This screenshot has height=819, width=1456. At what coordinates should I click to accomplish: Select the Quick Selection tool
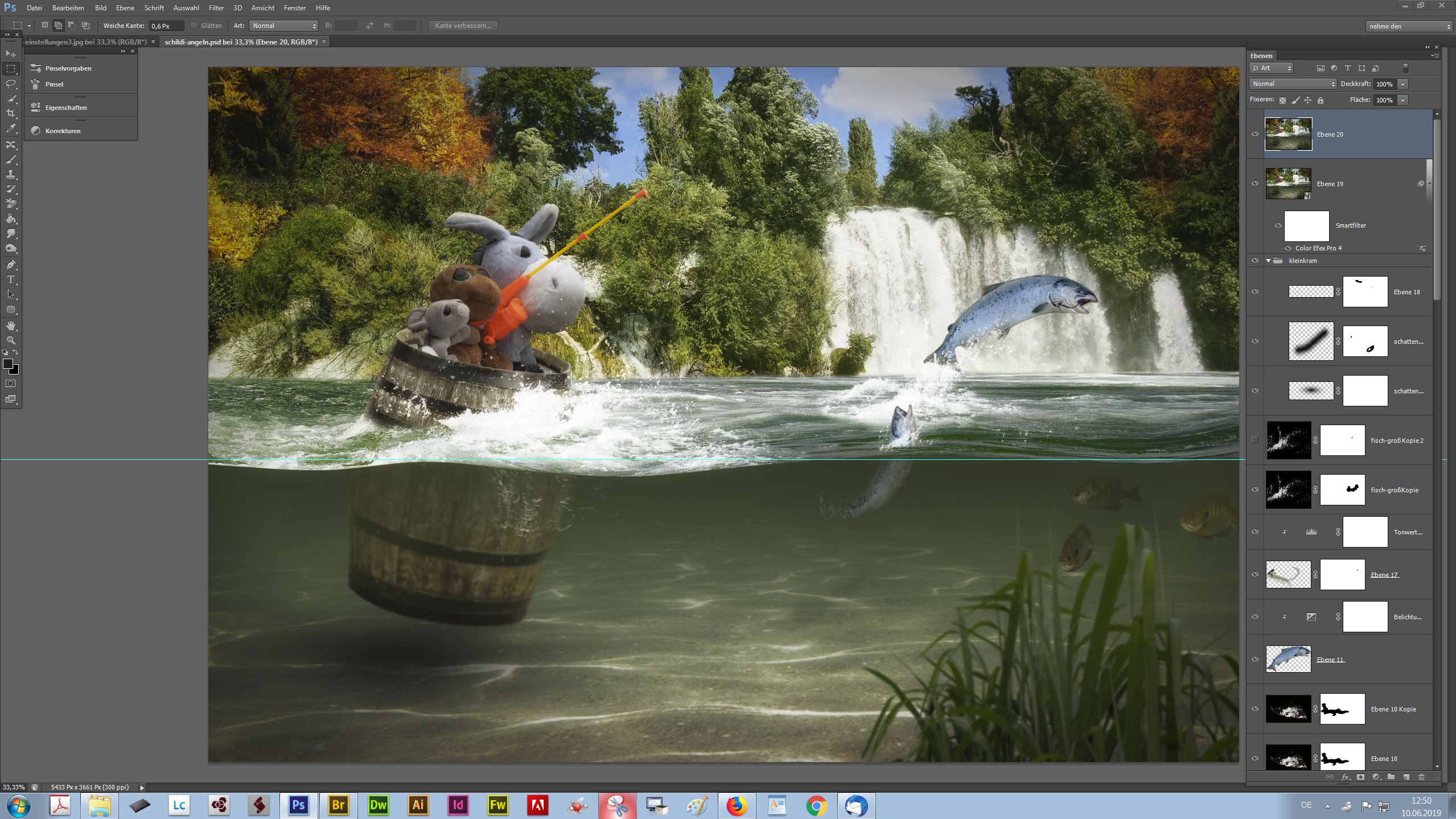[x=11, y=98]
